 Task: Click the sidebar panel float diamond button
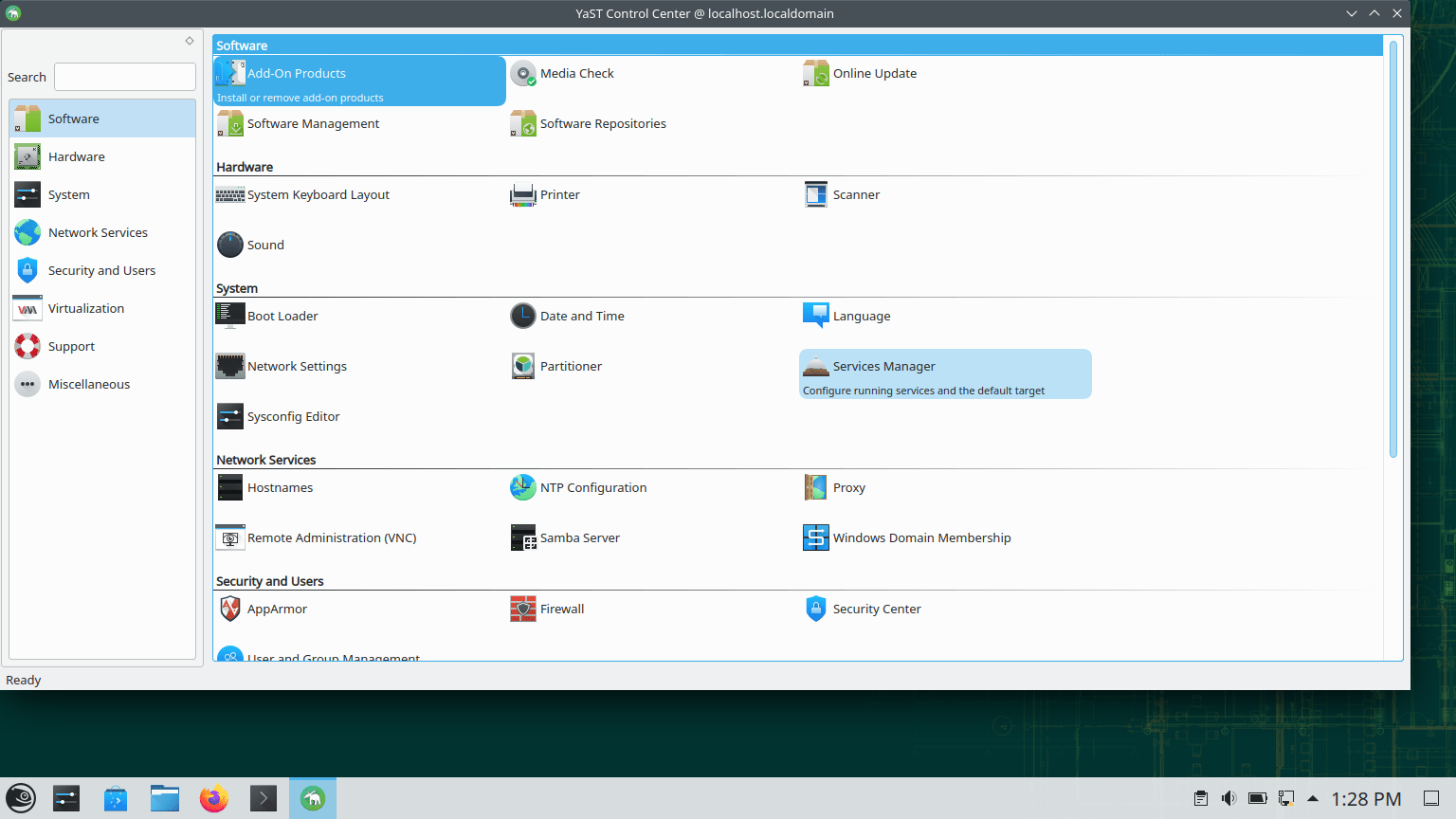(x=190, y=41)
